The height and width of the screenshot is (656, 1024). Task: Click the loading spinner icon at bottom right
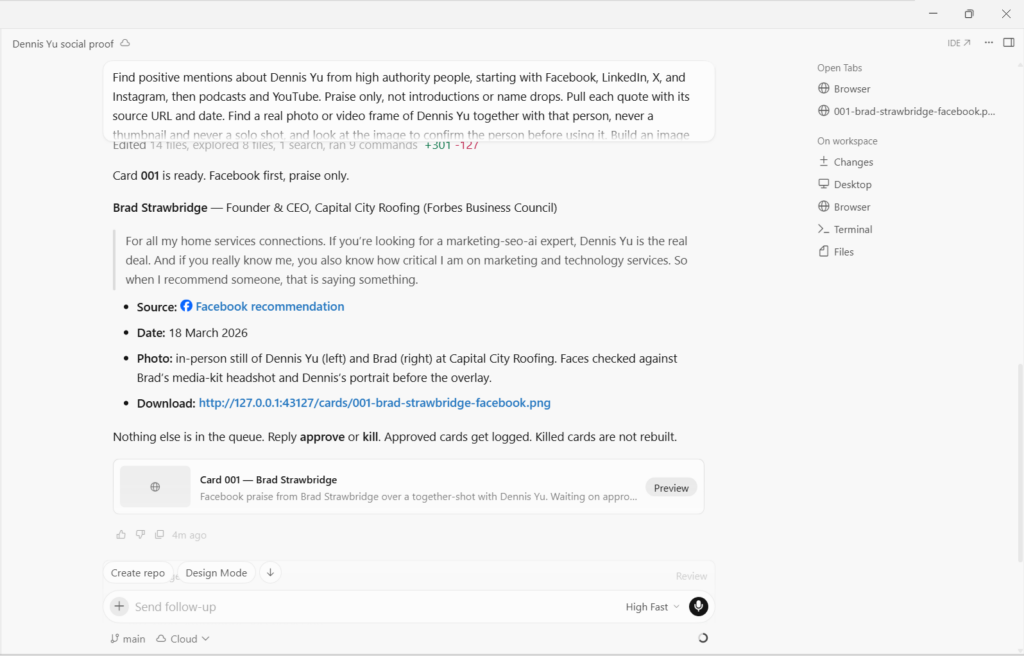tap(703, 638)
